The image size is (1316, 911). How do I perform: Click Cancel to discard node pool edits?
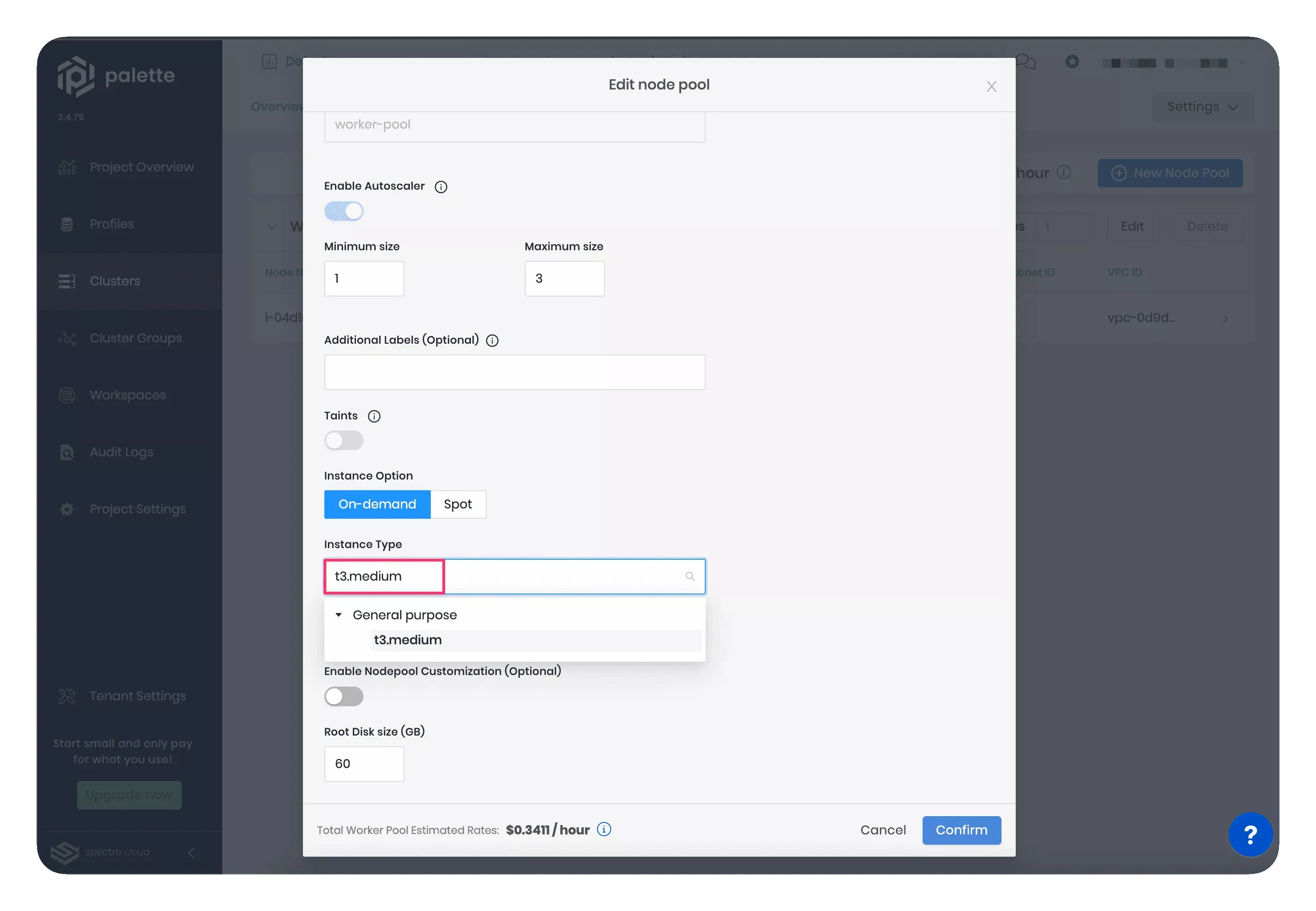(883, 830)
